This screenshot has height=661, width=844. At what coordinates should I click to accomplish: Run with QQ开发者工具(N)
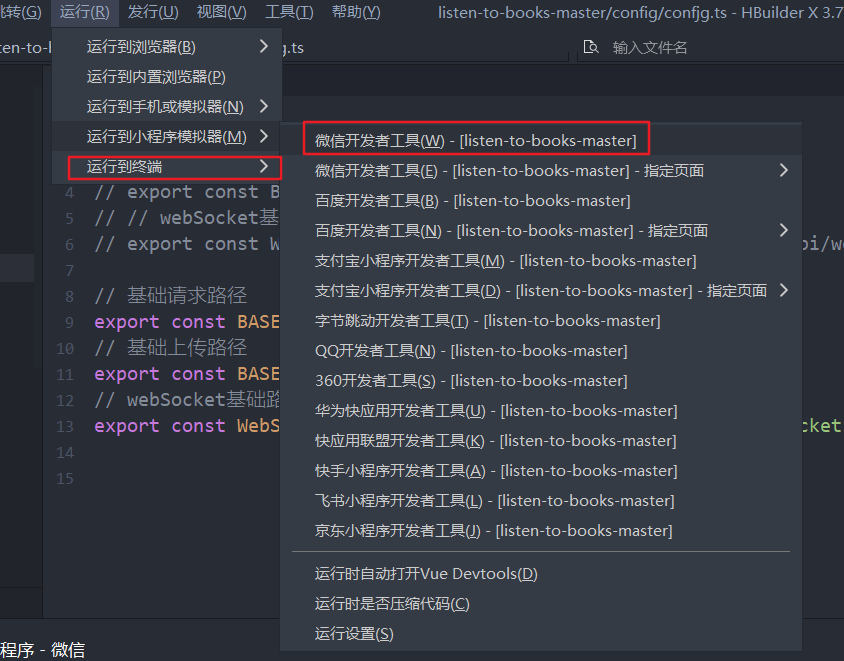(x=541, y=351)
